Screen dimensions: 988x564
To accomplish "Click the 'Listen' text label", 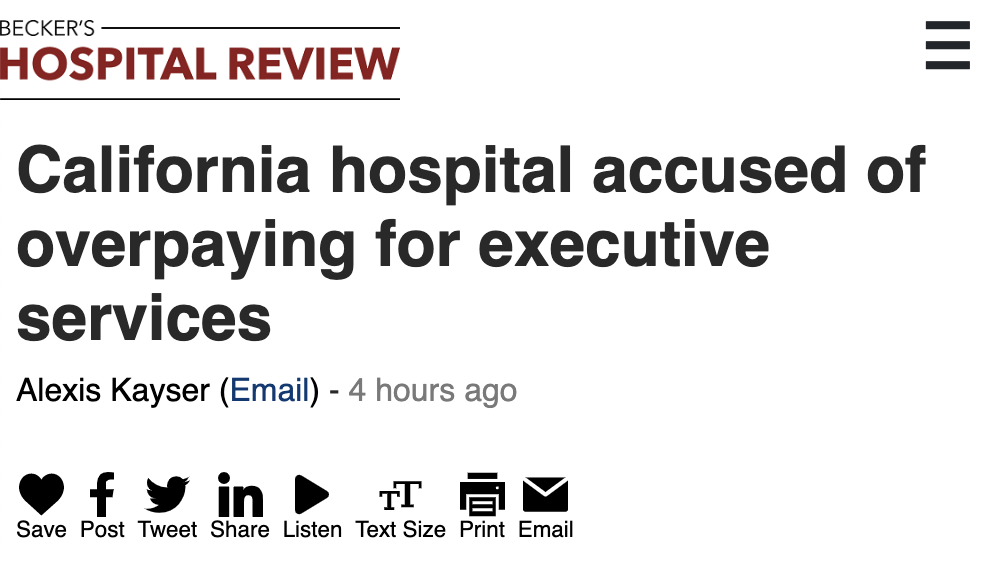I will point(312,529).
